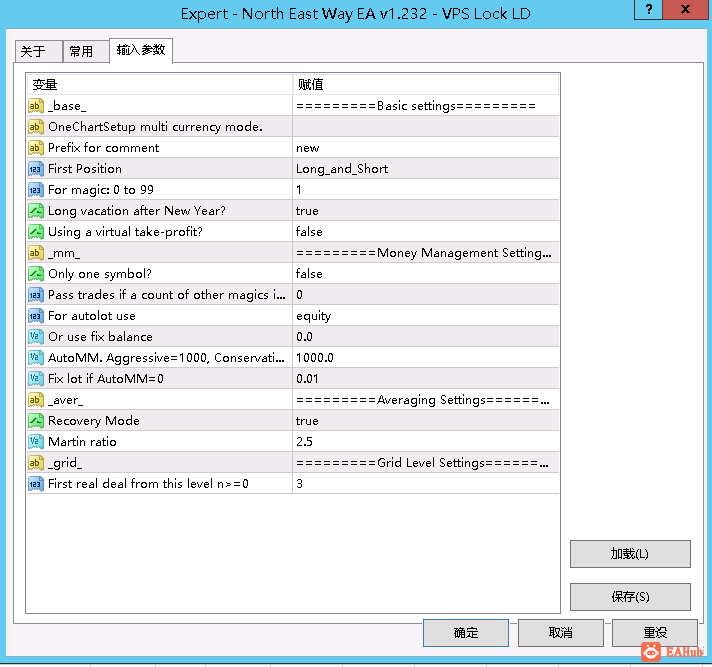Select the Money Management Setting value cell

[x=425, y=252]
